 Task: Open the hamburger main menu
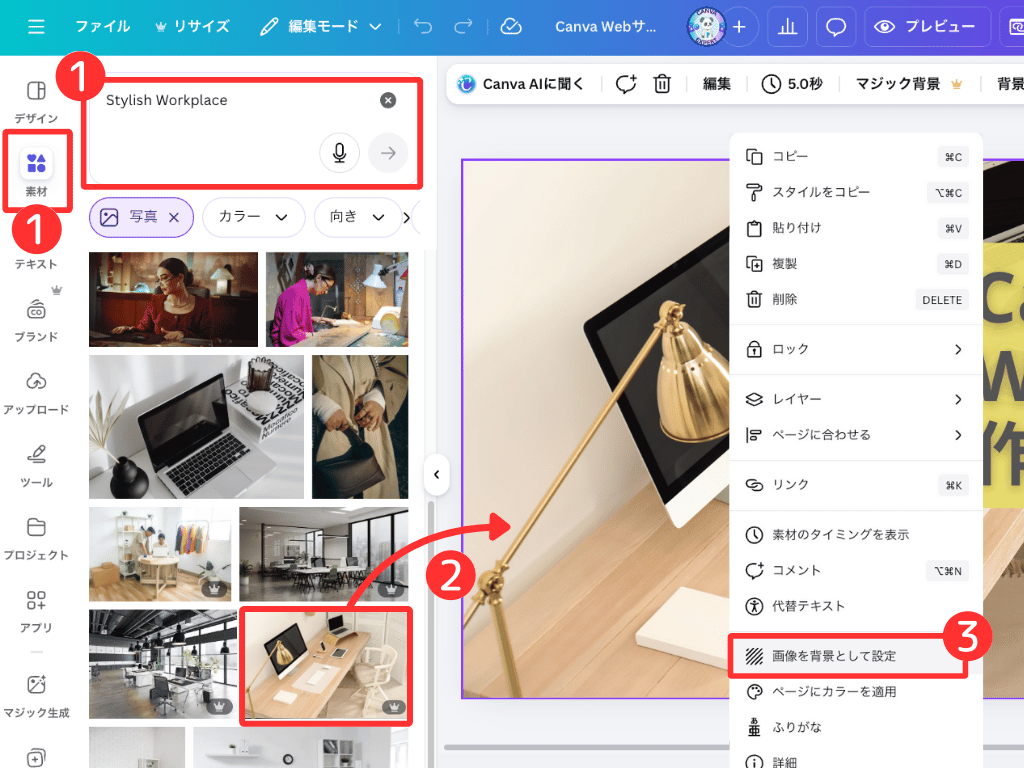36,27
